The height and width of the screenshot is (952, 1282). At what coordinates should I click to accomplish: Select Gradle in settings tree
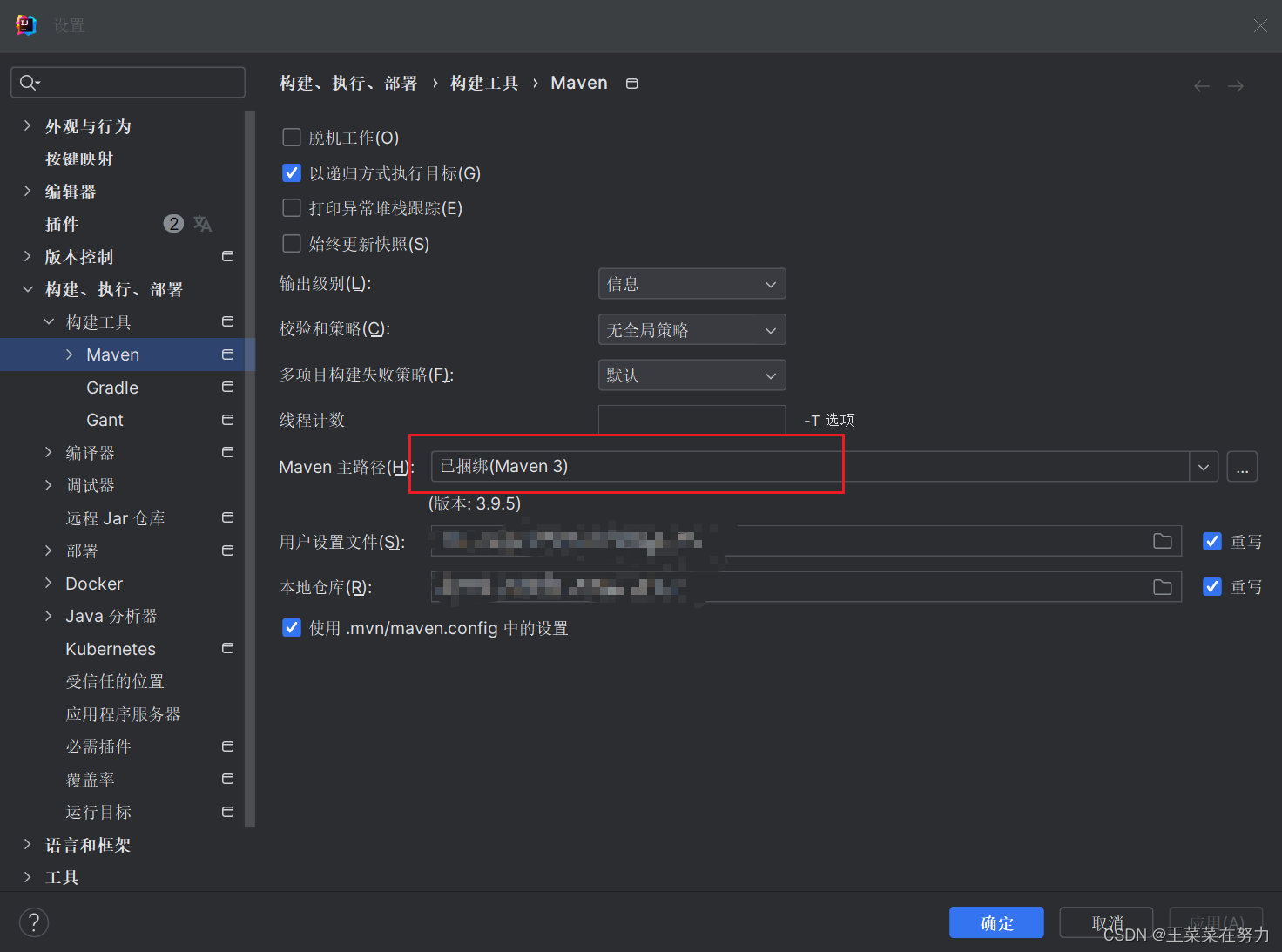tap(112, 388)
